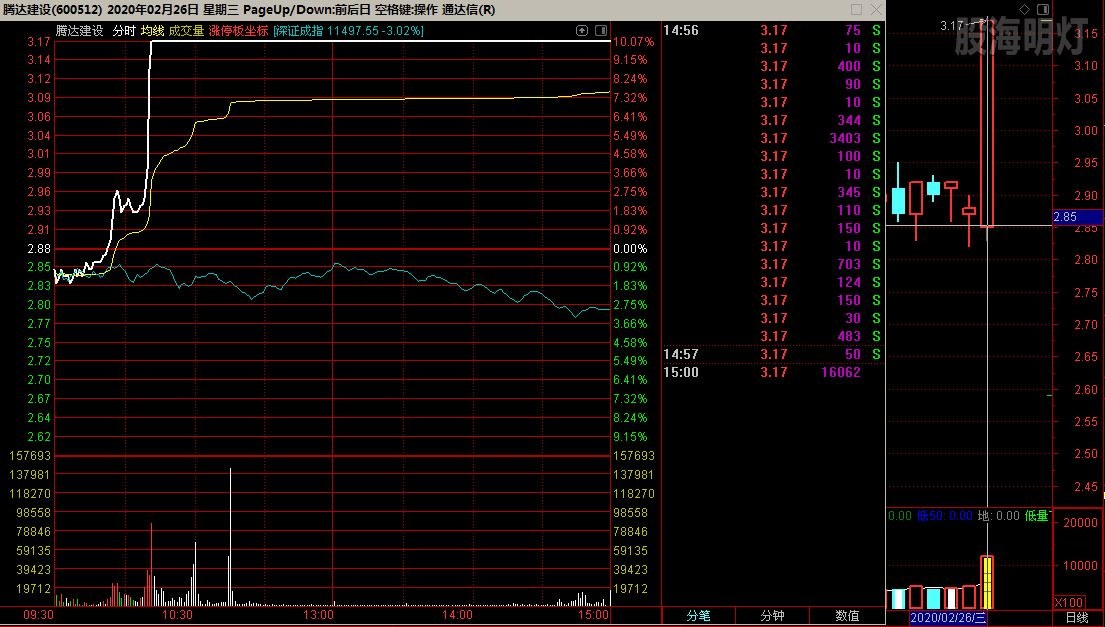Toggle the side panel icon in the intraday chart header
This screenshot has height=627, width=1105.
(x=601, y=30)
